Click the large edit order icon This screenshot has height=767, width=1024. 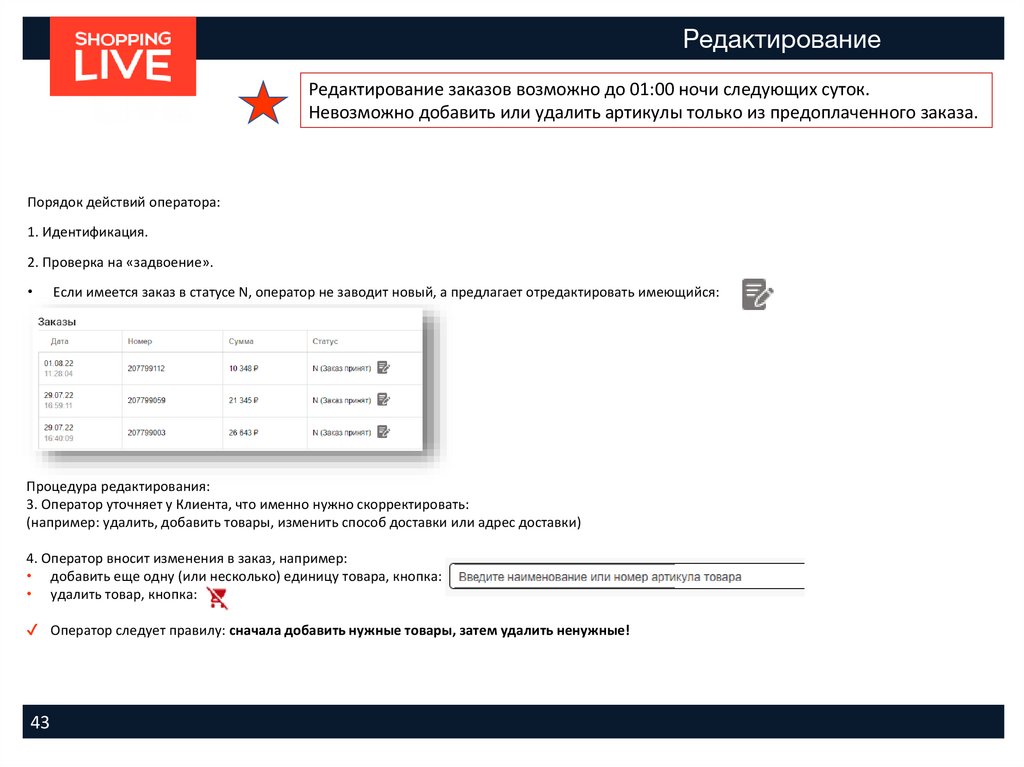(758, 294)
